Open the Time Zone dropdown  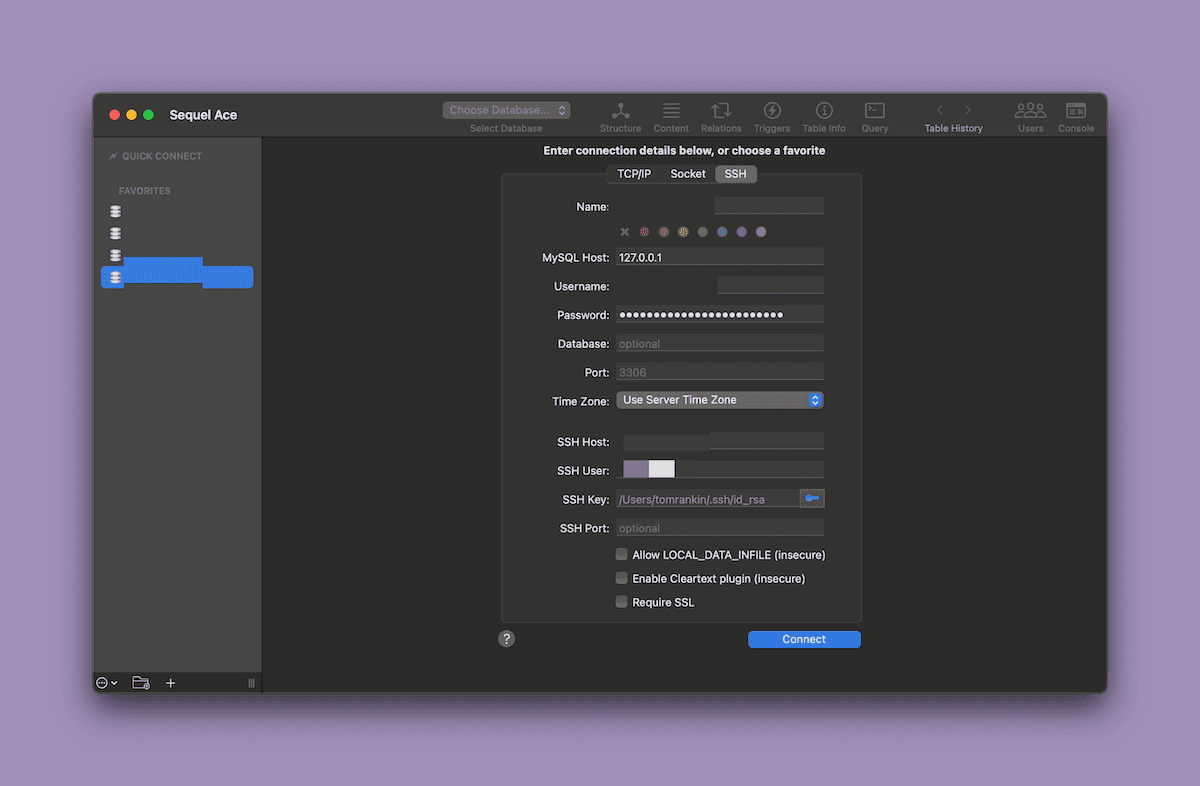coord(720,400)
